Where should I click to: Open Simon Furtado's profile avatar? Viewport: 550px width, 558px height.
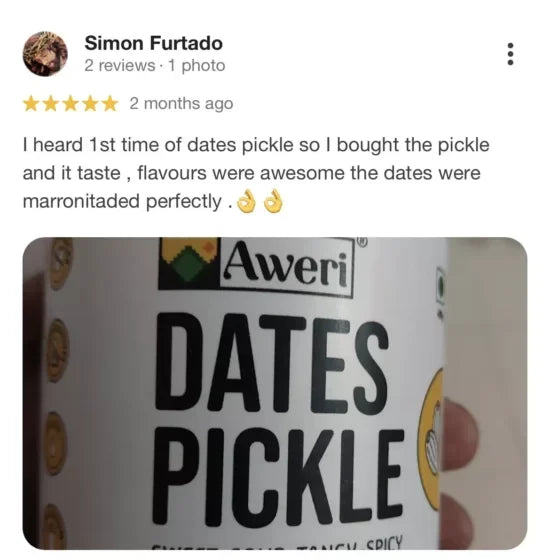point(45,54)
